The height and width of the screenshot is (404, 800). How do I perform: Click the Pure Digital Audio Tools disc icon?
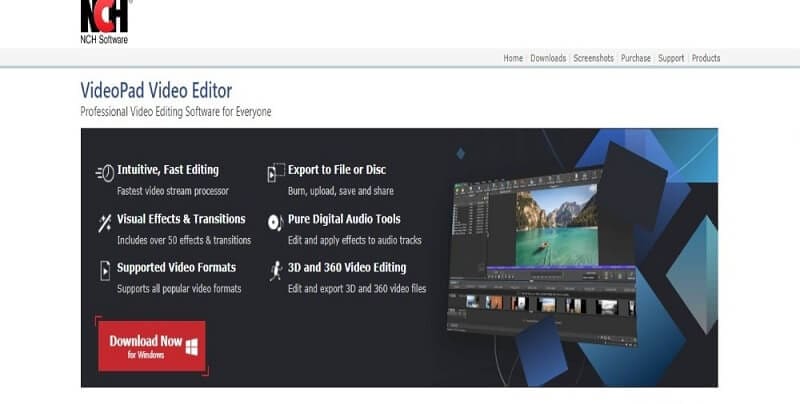click(x=276, y=222)
